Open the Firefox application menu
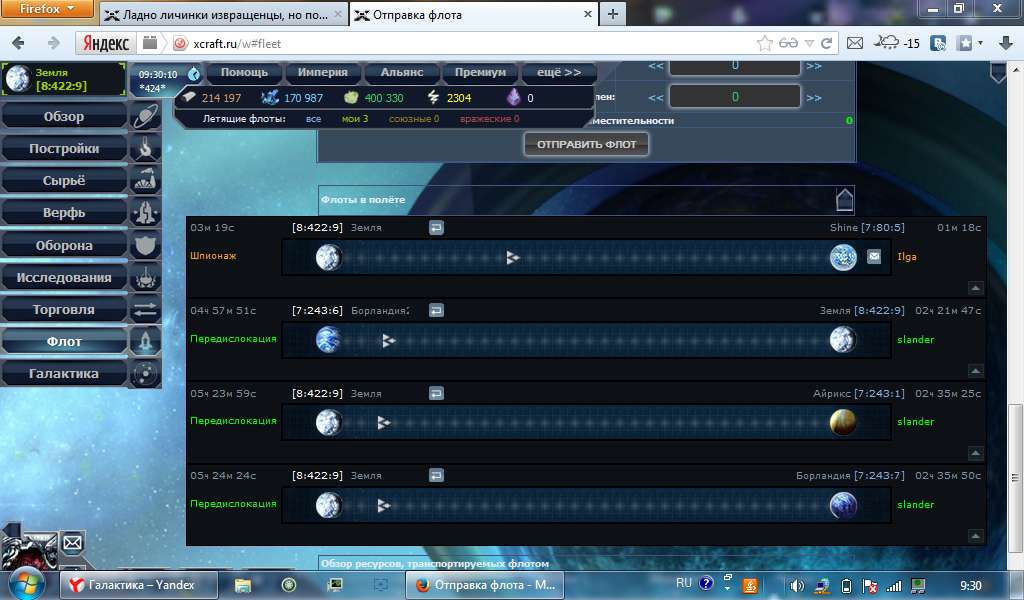The width and height of the screenshot is (1024, 600). pos(47,9)
